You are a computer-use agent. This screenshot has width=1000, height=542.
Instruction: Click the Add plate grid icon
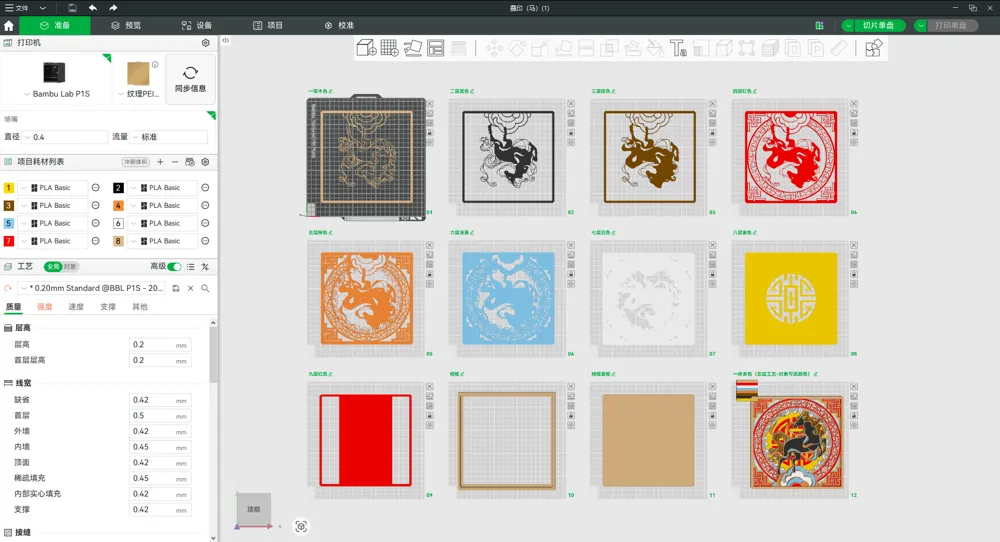tap(390, 48)
